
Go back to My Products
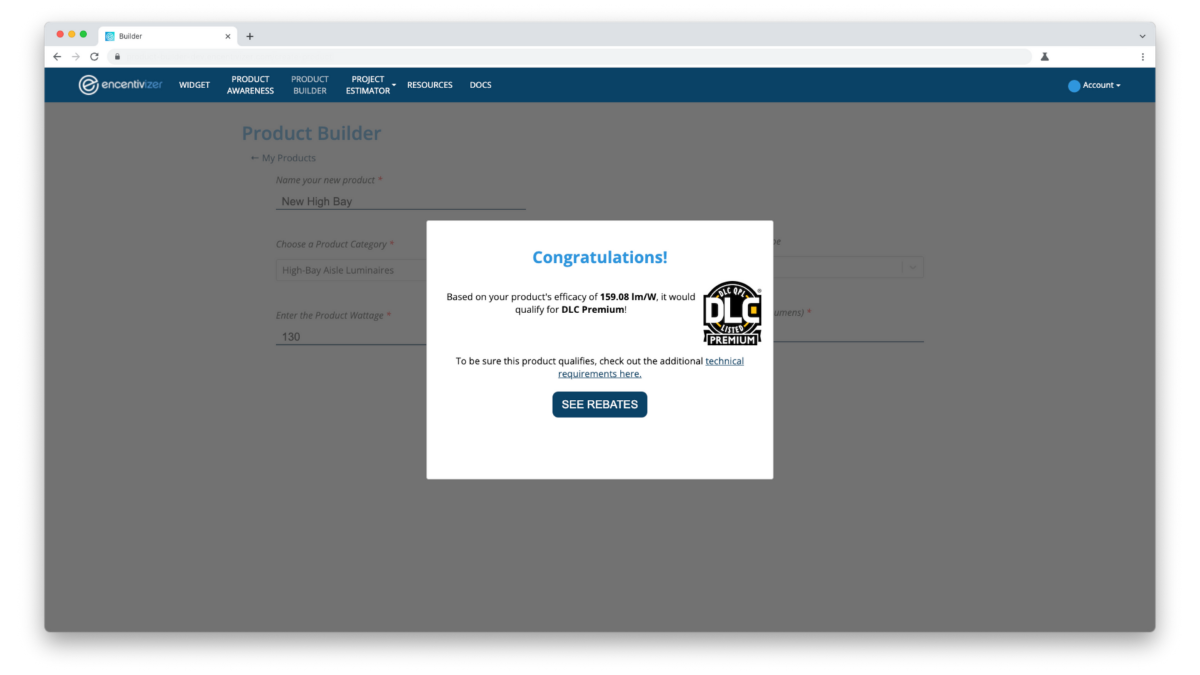(x=284, y=158)
